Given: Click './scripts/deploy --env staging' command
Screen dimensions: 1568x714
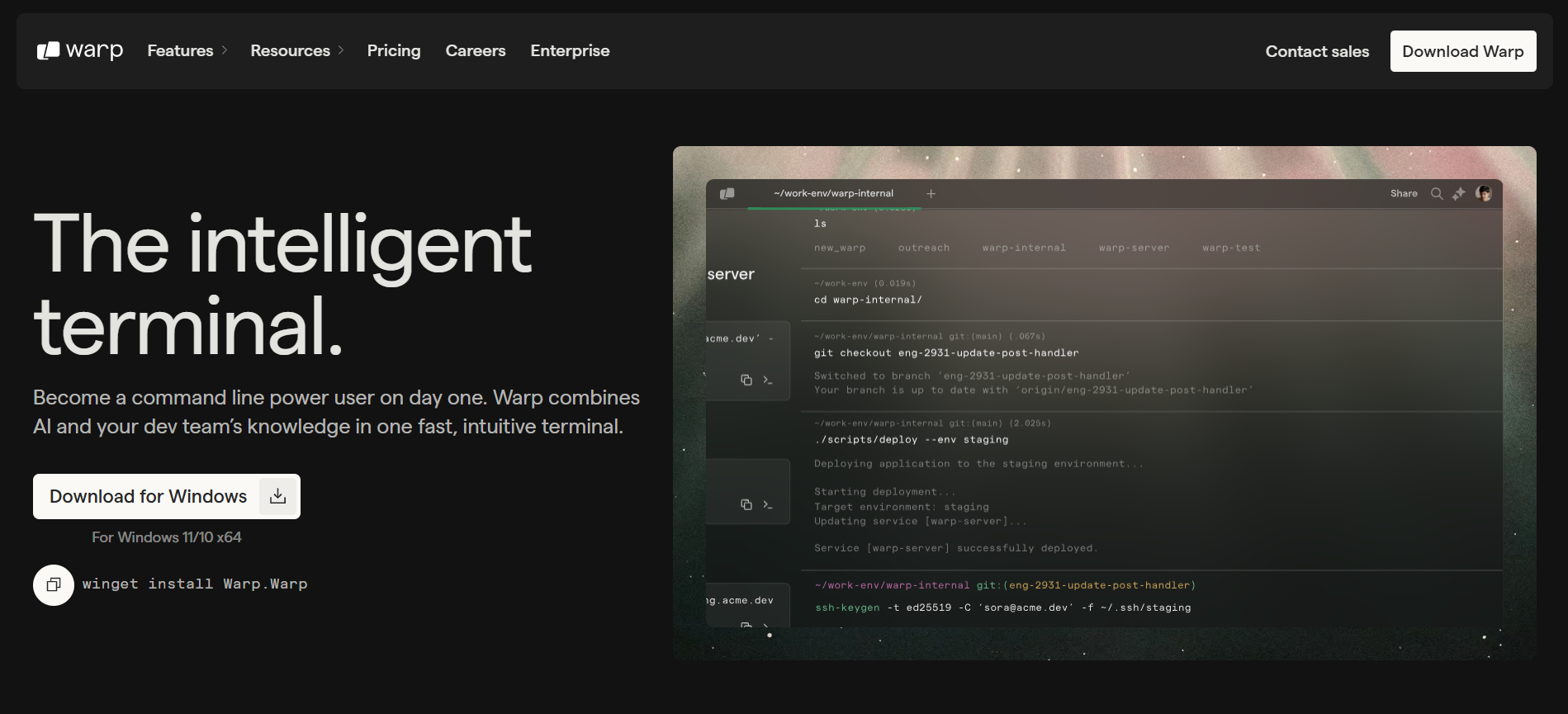Looking at the screenshot, I should [911, 439].
